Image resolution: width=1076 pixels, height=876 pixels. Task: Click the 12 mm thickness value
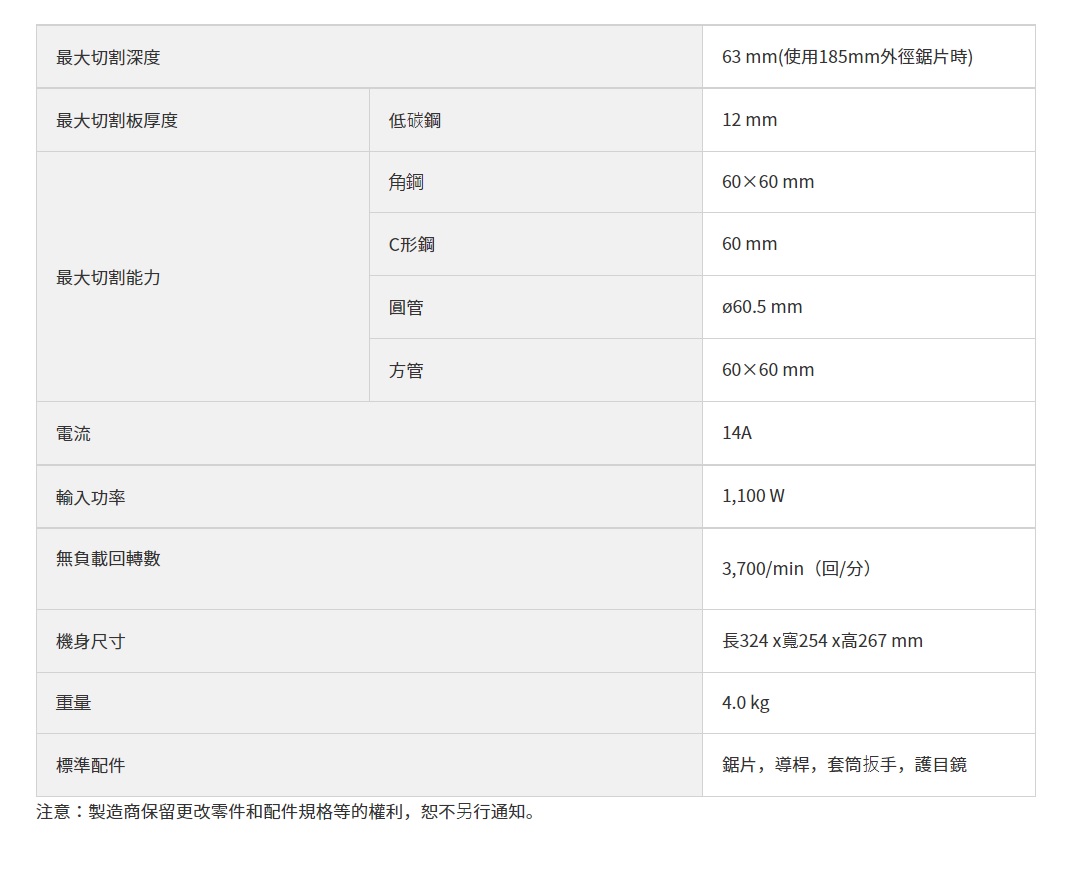click(749, 120)
